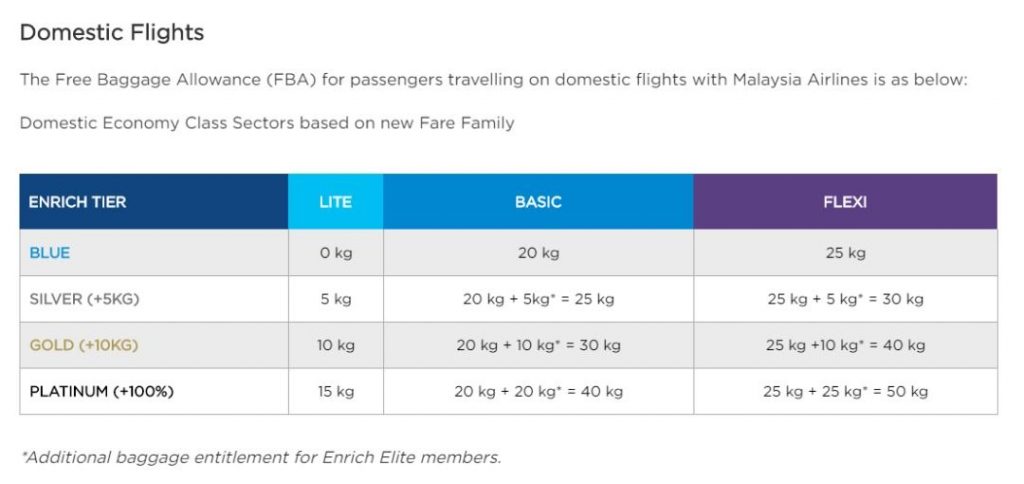The image size is (1024, 484).
Task: Click the Gold Lite 10 kg cell
Action: pyautogui.click(x=336, y=345)
